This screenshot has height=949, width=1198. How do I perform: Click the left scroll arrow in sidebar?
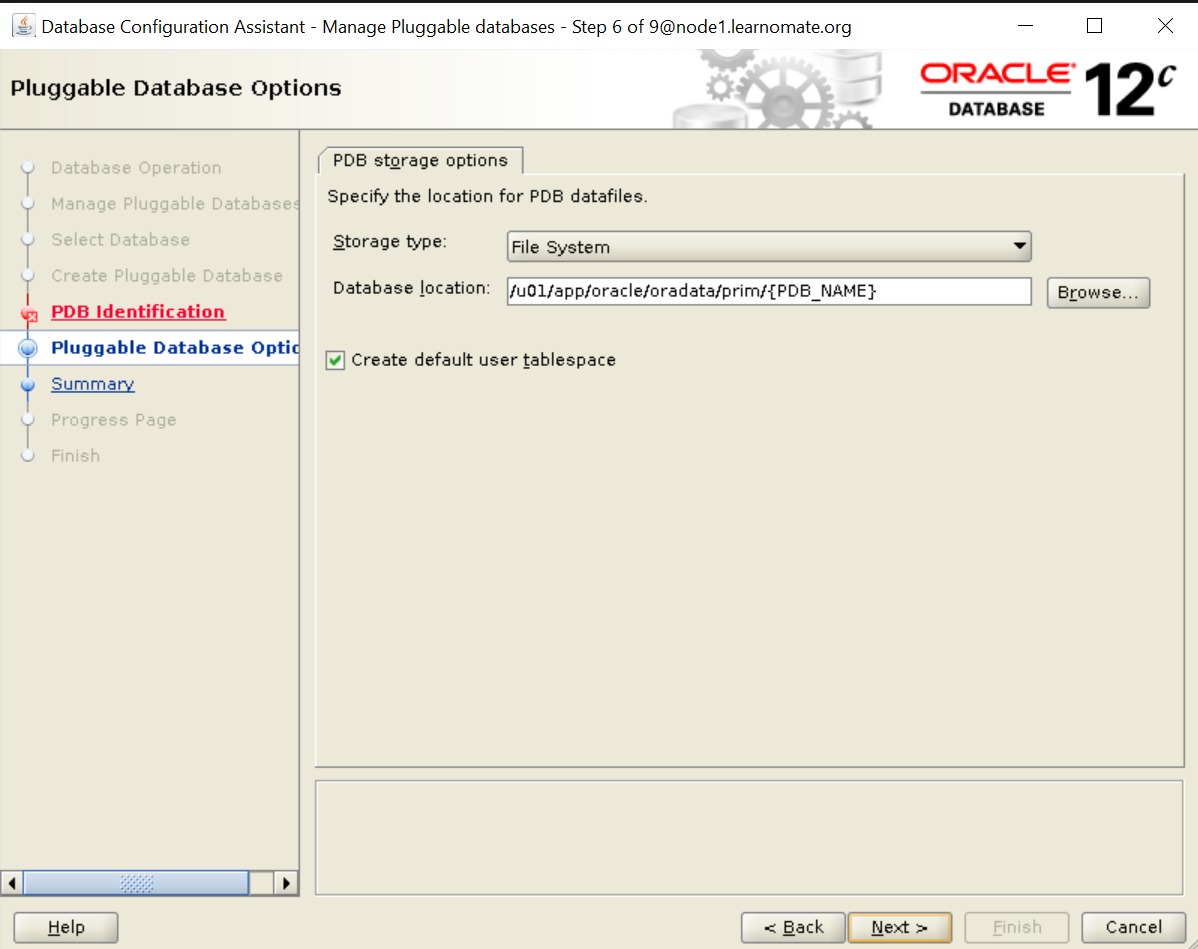(x=12, y=883)
